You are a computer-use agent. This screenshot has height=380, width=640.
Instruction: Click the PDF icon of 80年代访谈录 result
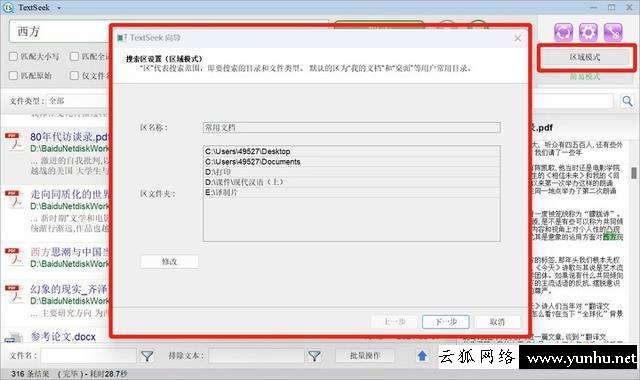pyautogui.click(x=13, y=141)
